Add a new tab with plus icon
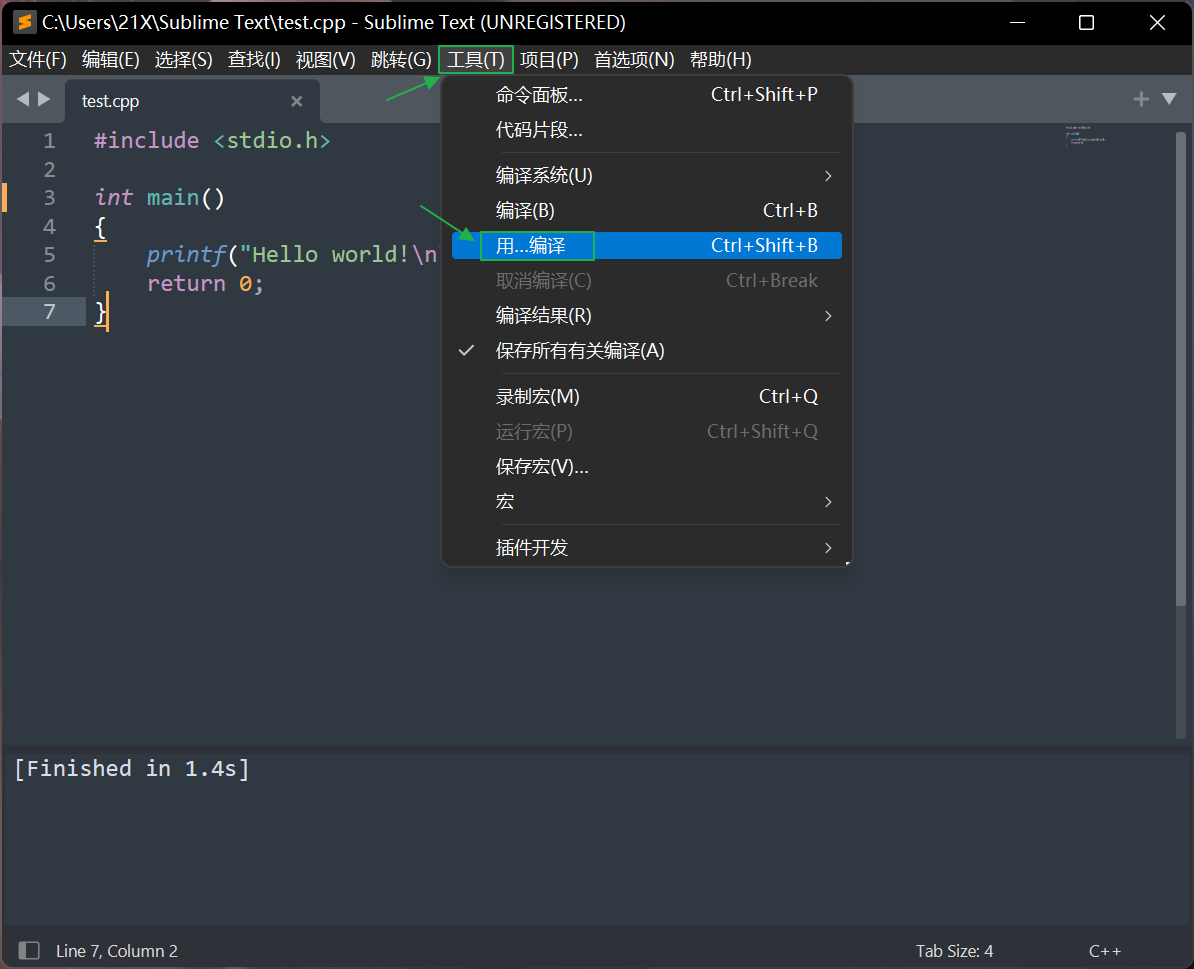 pyautogui.click(x=1141, y=99)
